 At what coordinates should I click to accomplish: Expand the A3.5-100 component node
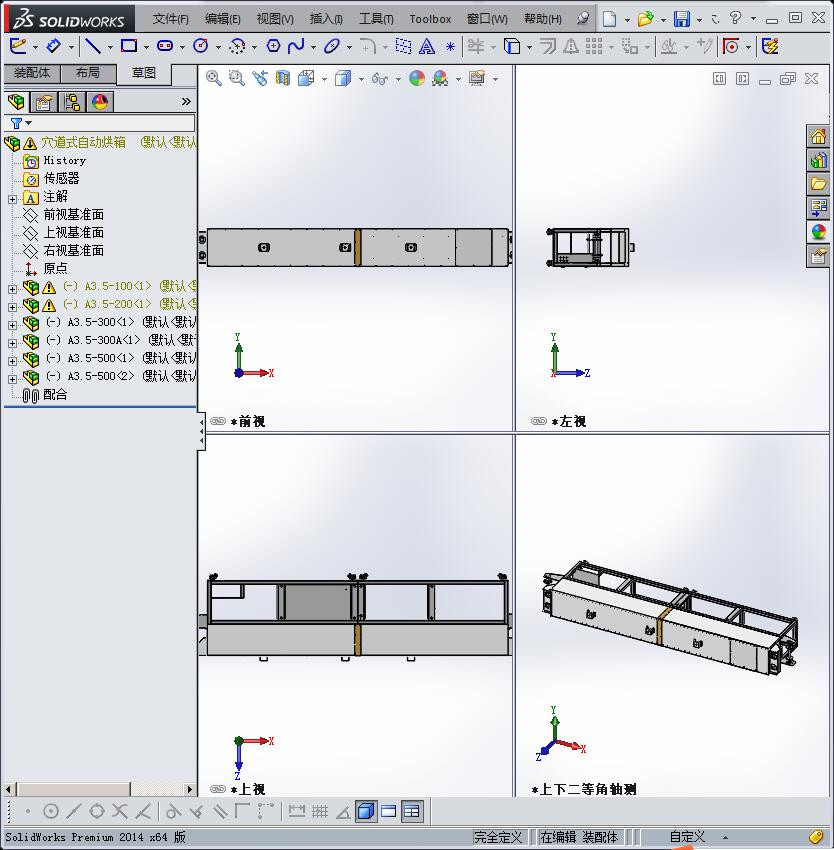pyautogui.click(x=10, y=287)
